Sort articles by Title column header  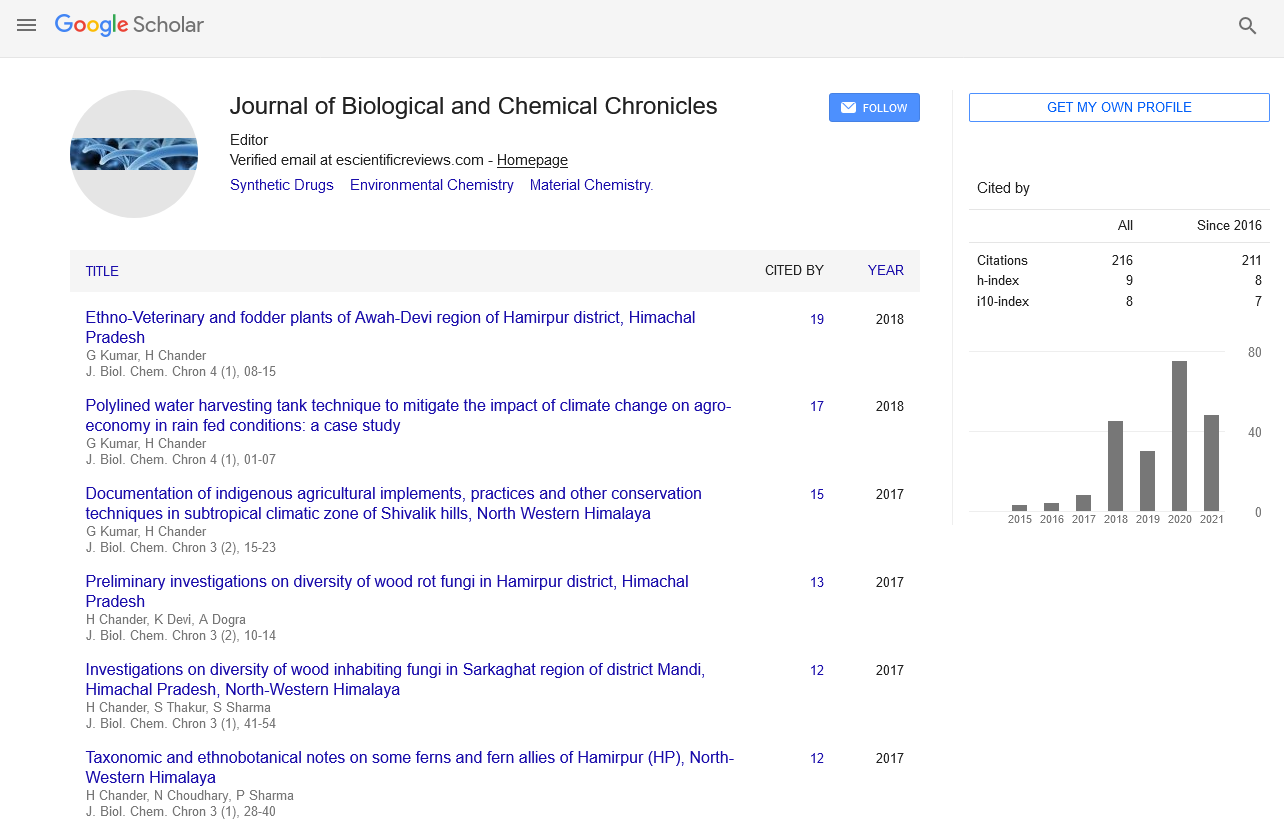click(x=102, y=271)
